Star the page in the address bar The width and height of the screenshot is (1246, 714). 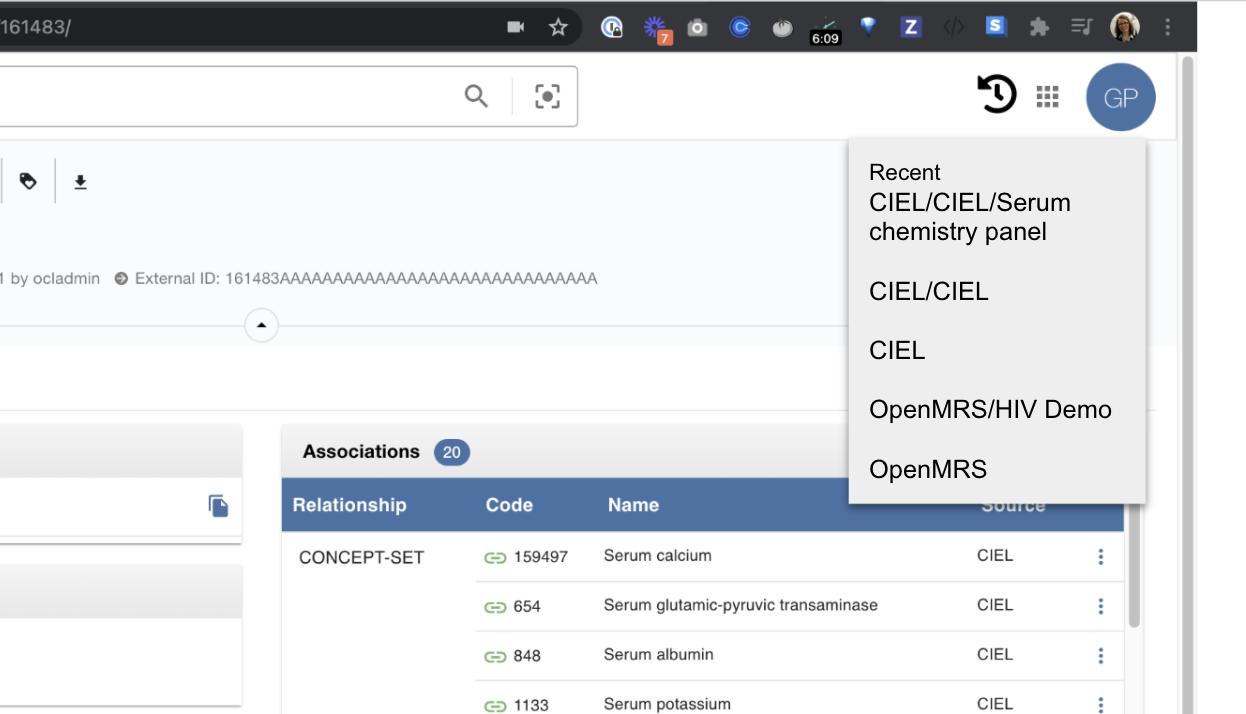click(559, 27)
